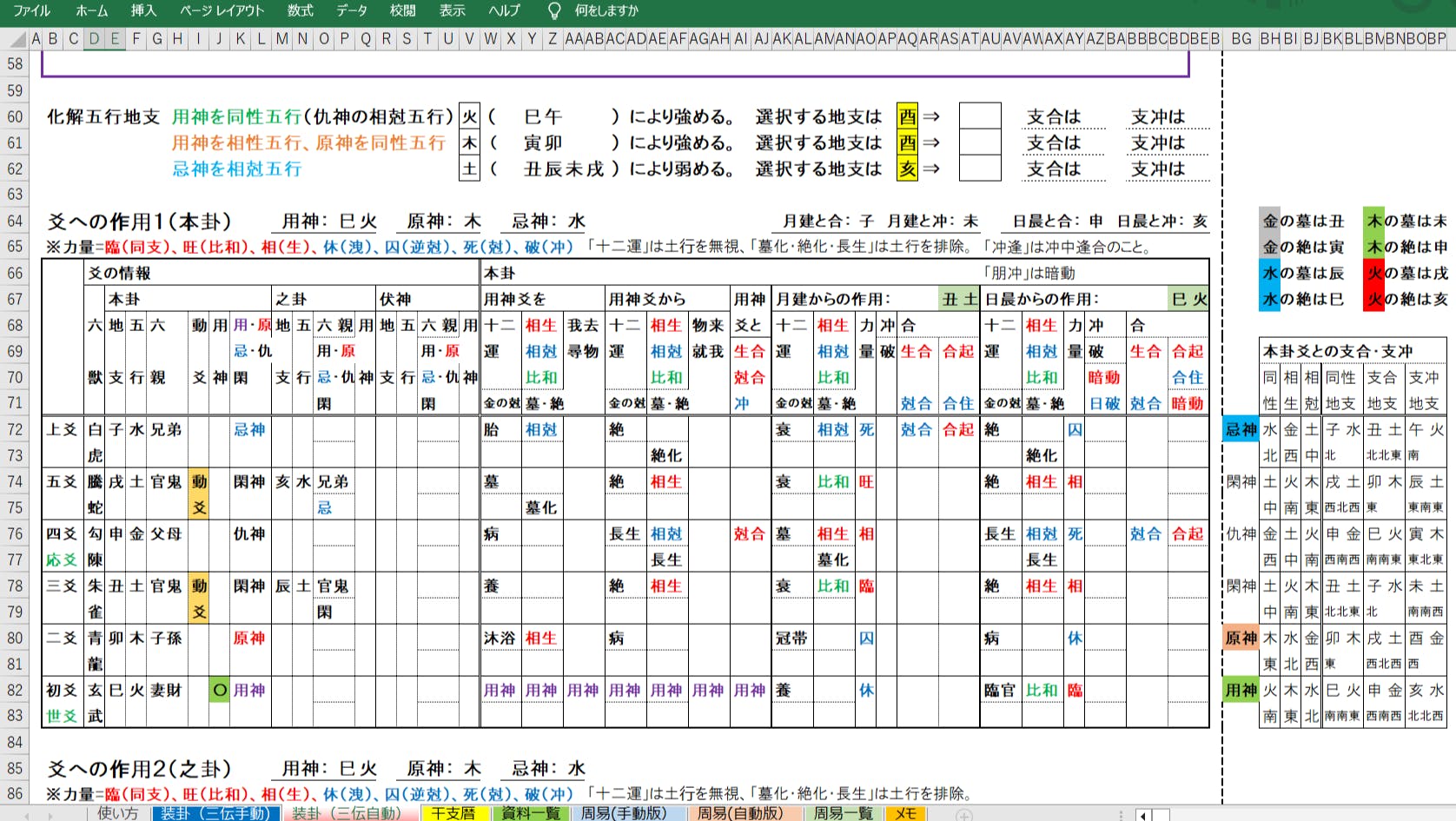The width and height of the screenshot is (1456, 821).
Task: Select row 84 header
Action: 15,742
